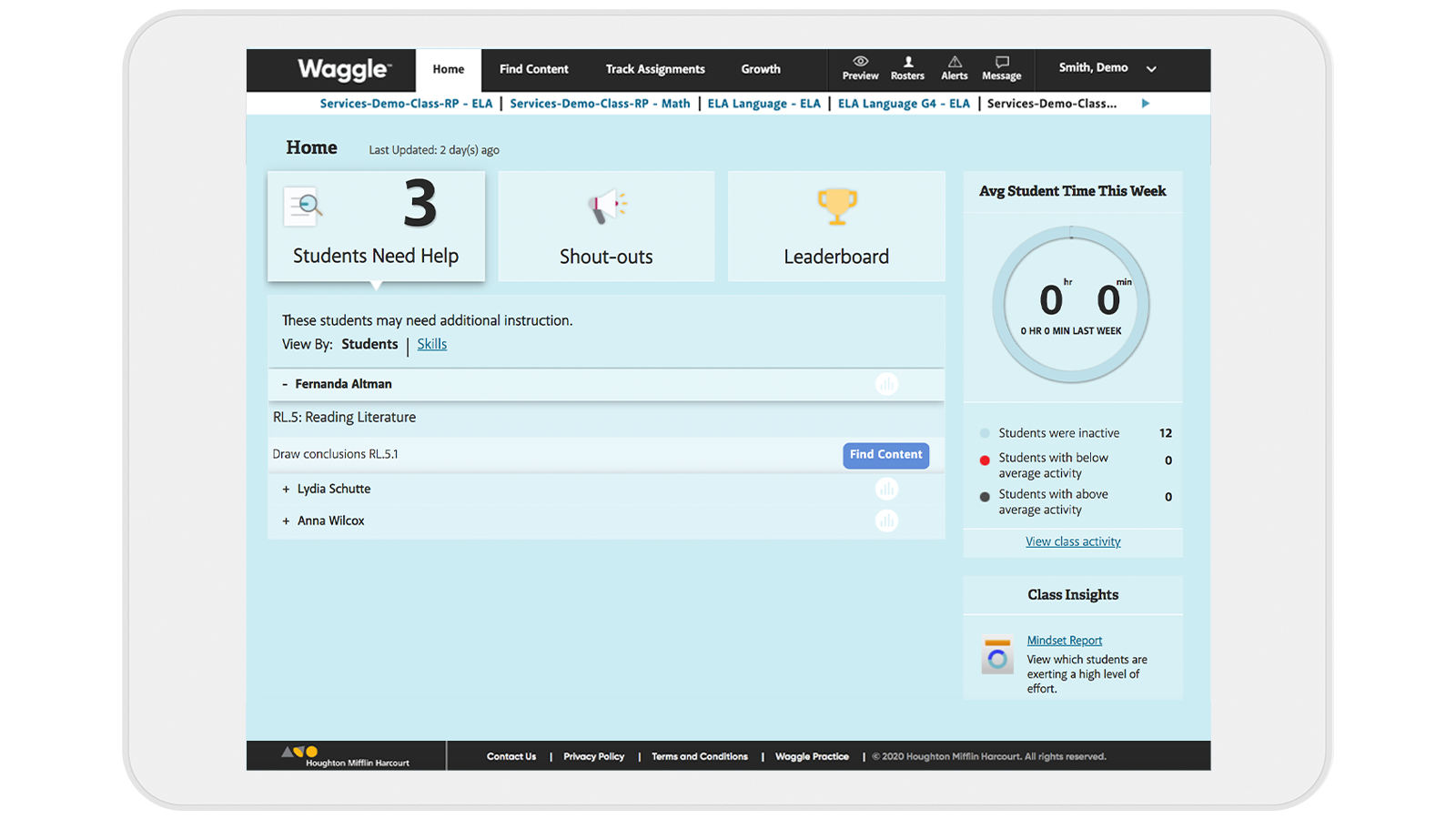Click the Last Updated timestamp
The width and height of the screenshot is (1456, 819).
(434, 150)
